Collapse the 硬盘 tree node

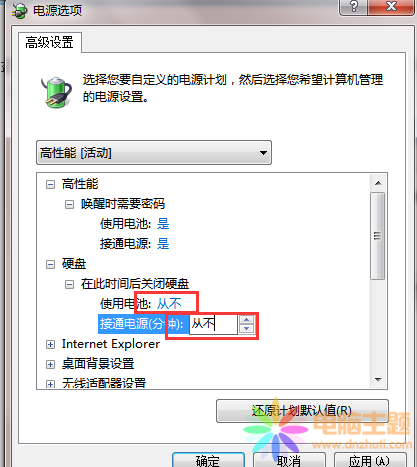pyautogui.click(x=50, y=265)
